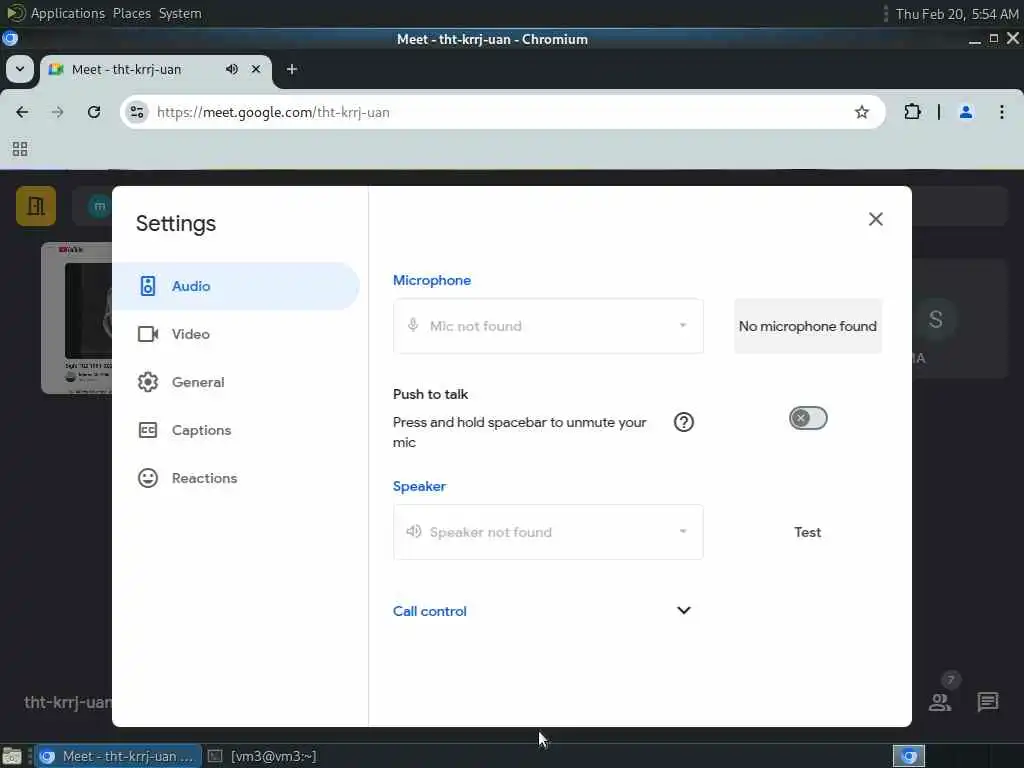The height and width of the screenshot is (768, 1024).
Task: Click the Chromium workspace switcher icon
Action: pyautogui.click(x=909, y=756)
